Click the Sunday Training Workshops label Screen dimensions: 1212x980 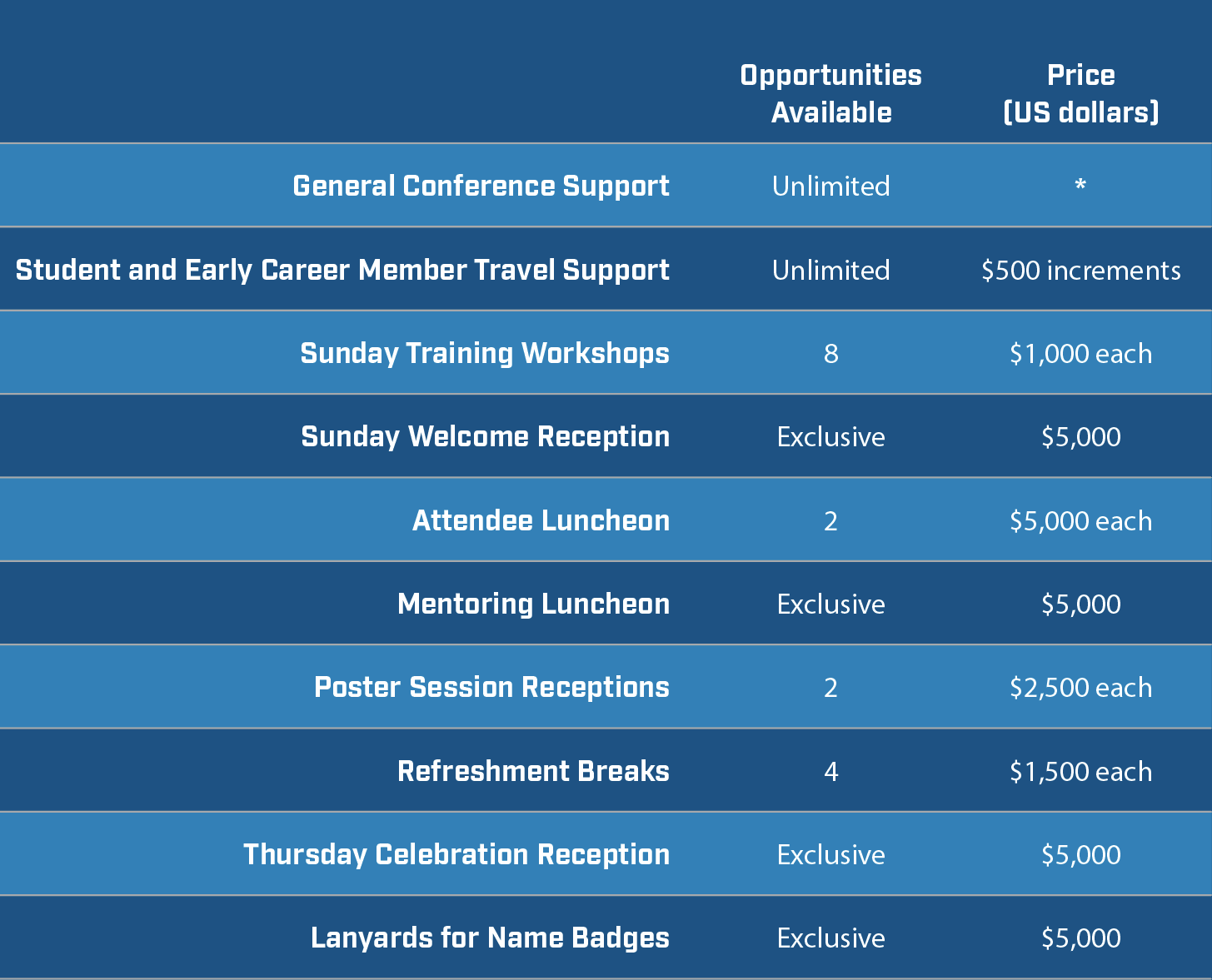pyautogui.click(x=485, y=354)
